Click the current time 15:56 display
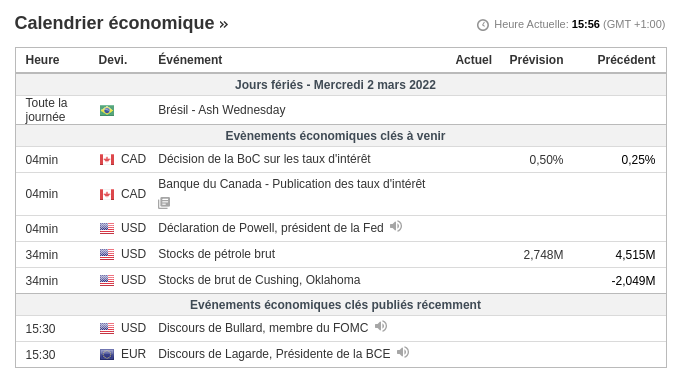677x382 pixels. point(585,24)
